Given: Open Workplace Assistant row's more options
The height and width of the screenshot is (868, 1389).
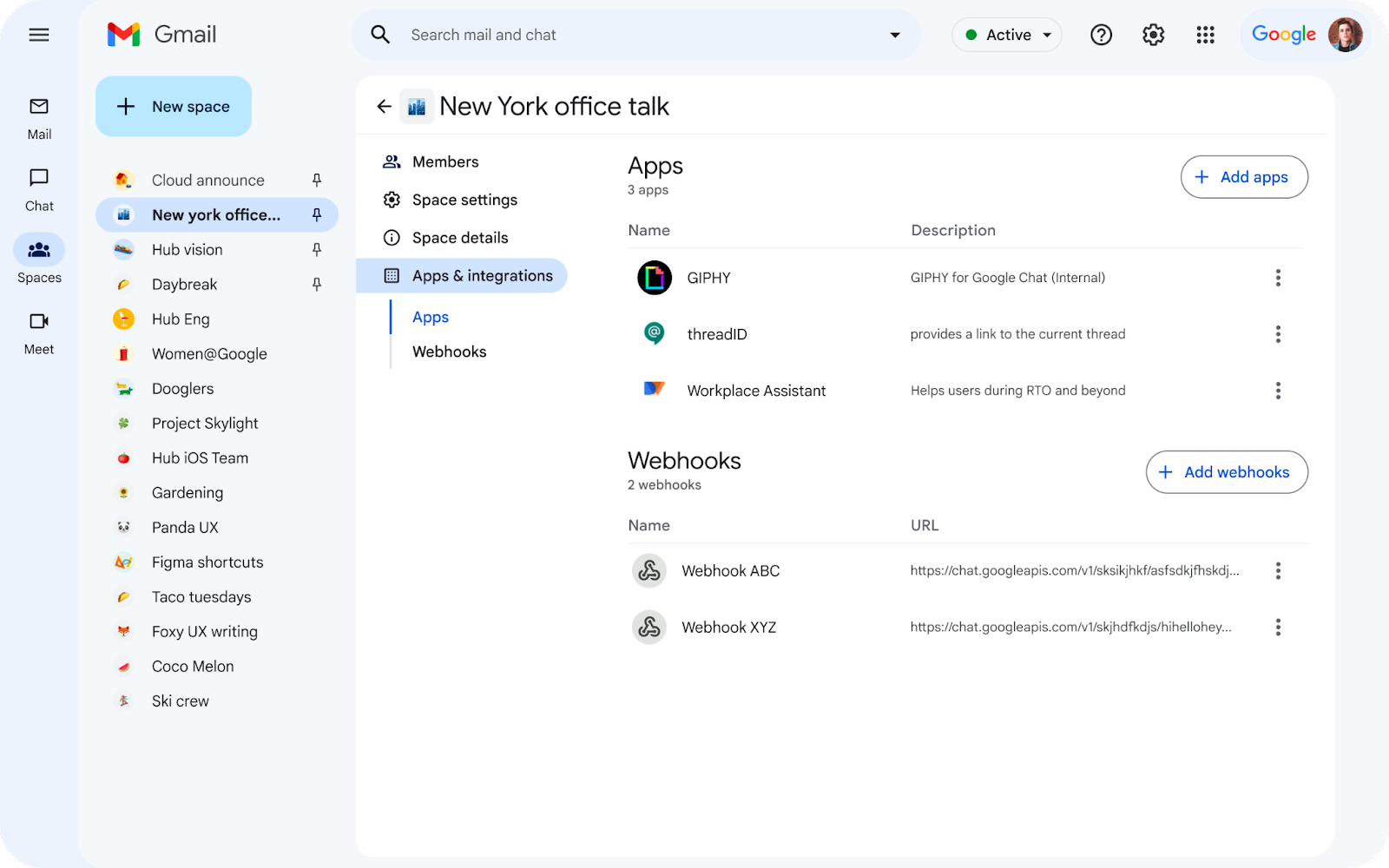Looking at the screenshot, I should pos(1278,391).
